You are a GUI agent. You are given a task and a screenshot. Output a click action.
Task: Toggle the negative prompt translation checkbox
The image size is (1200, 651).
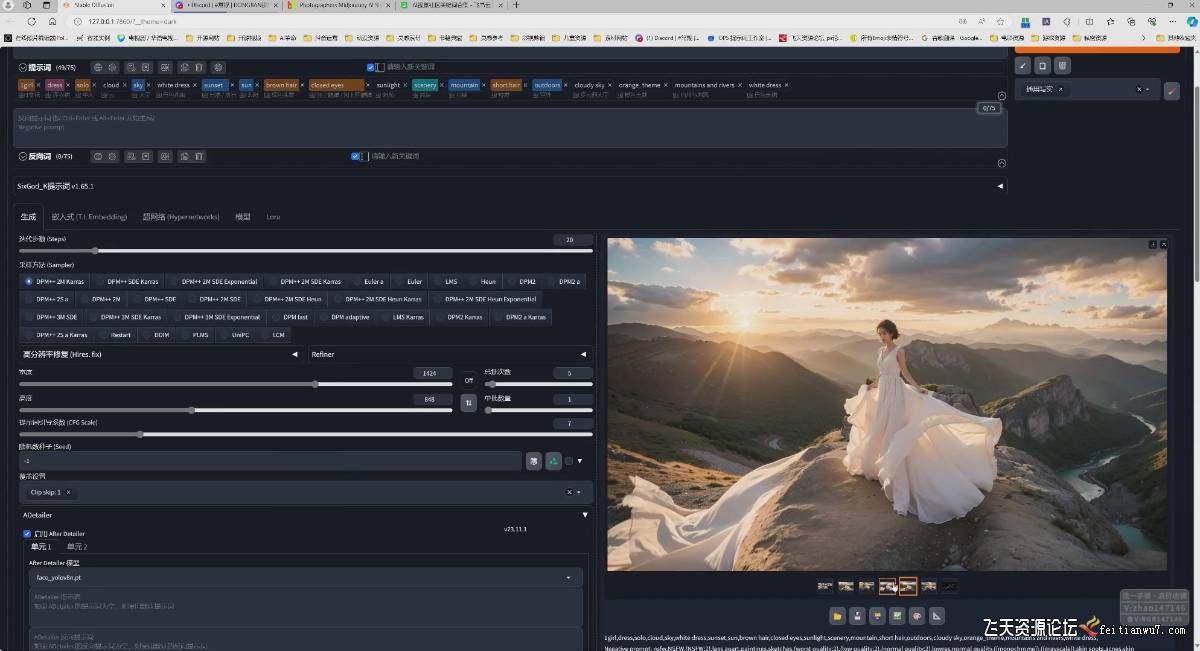click(x=355, y=155)
